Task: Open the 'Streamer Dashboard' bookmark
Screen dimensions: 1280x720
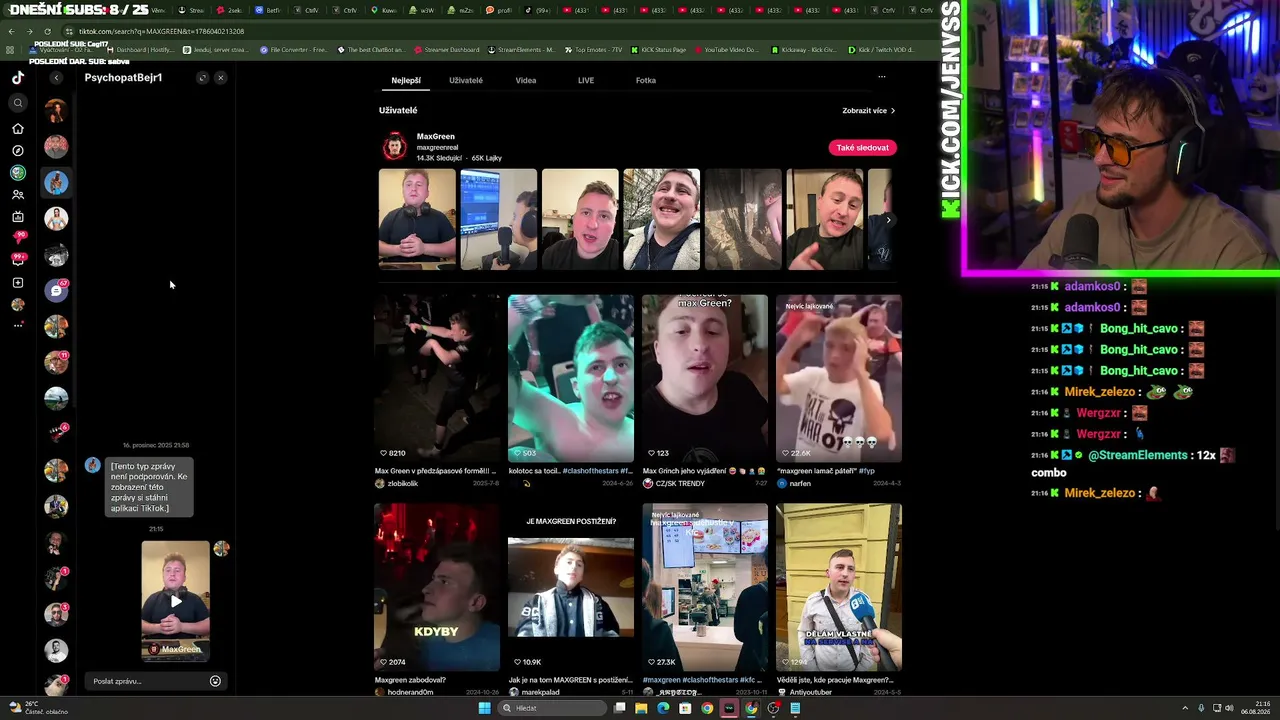Action: 446,50
